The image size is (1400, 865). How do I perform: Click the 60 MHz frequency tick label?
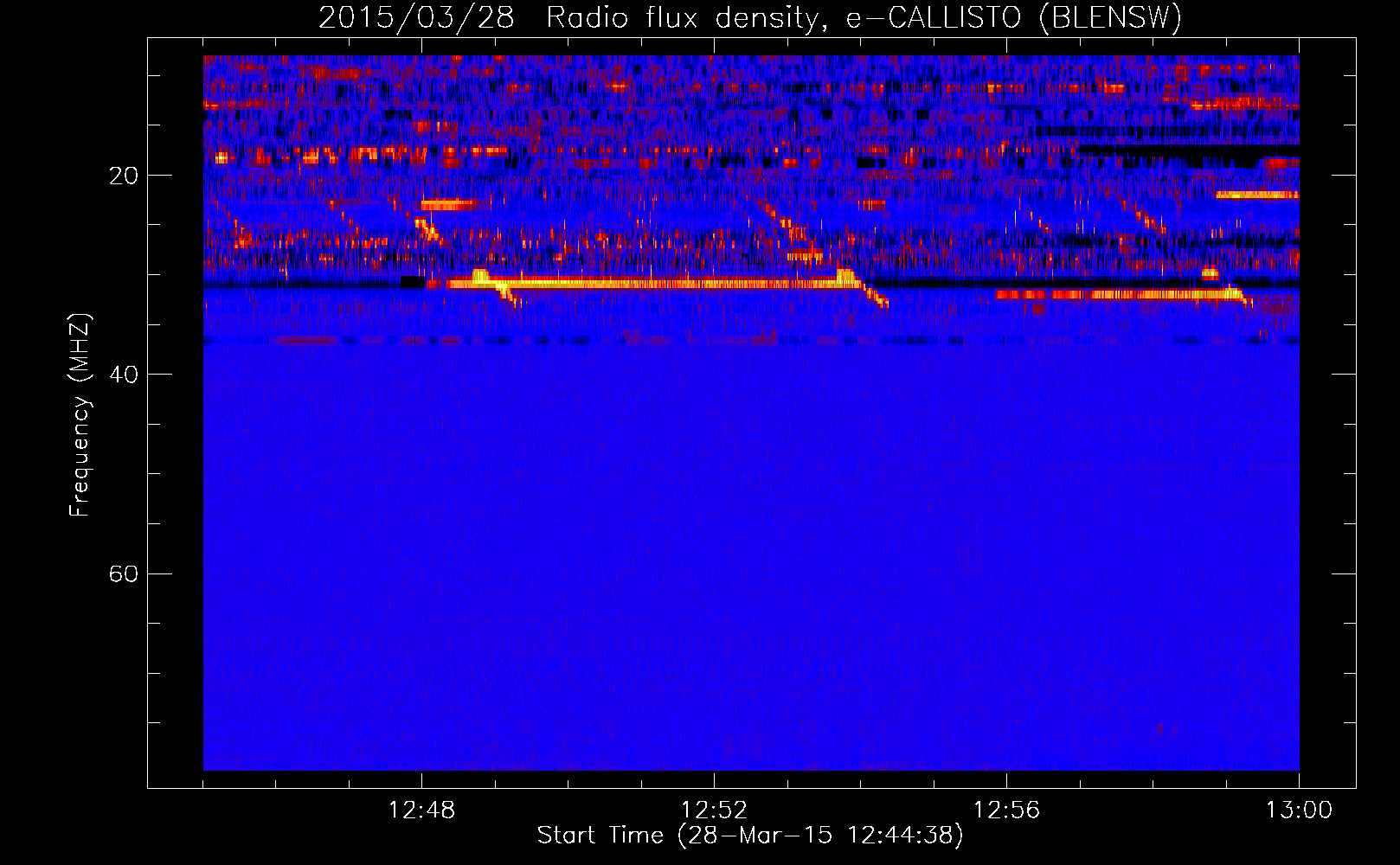[124, 573]
